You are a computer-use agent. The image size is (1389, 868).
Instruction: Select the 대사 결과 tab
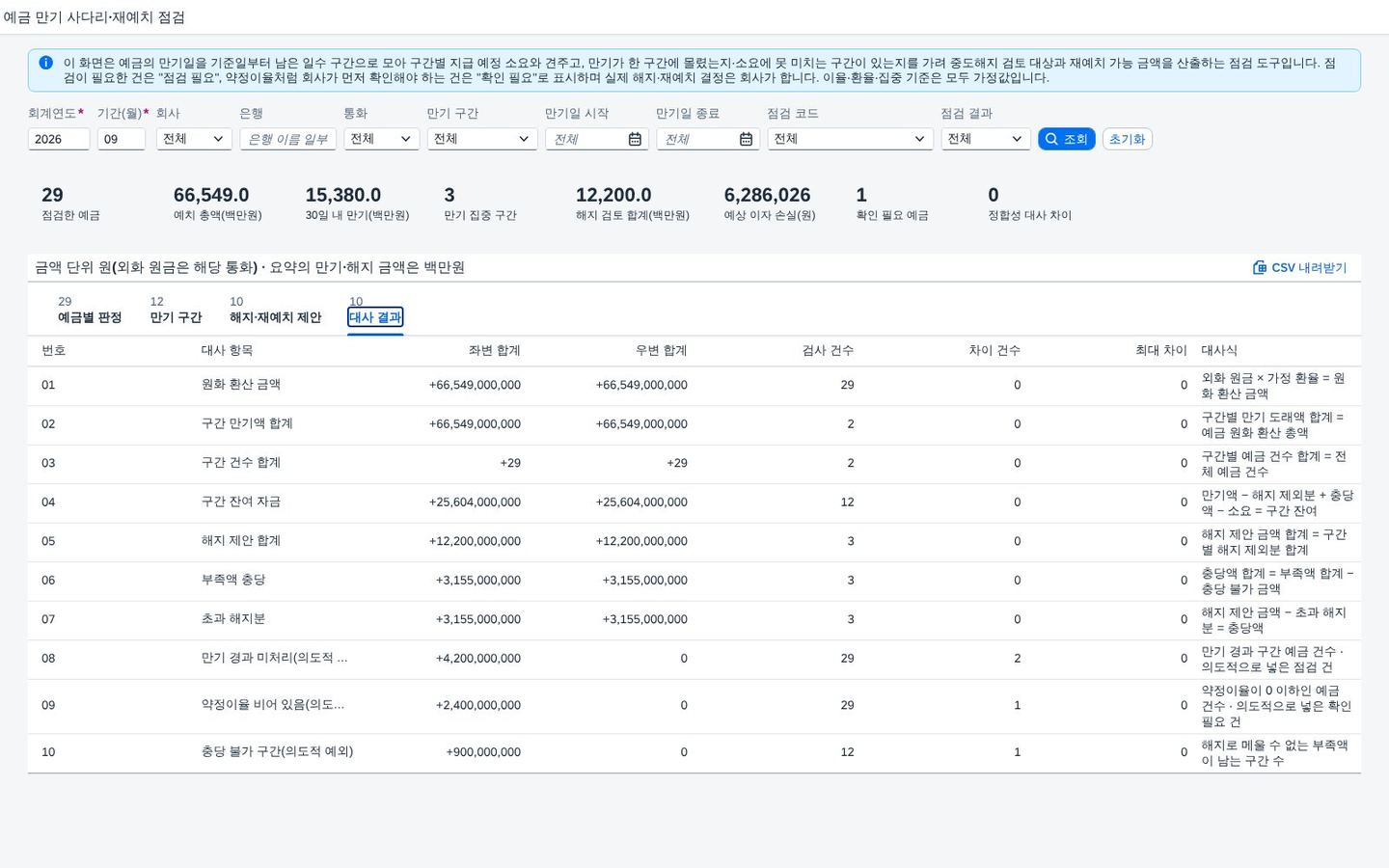(x=375, y=317)
